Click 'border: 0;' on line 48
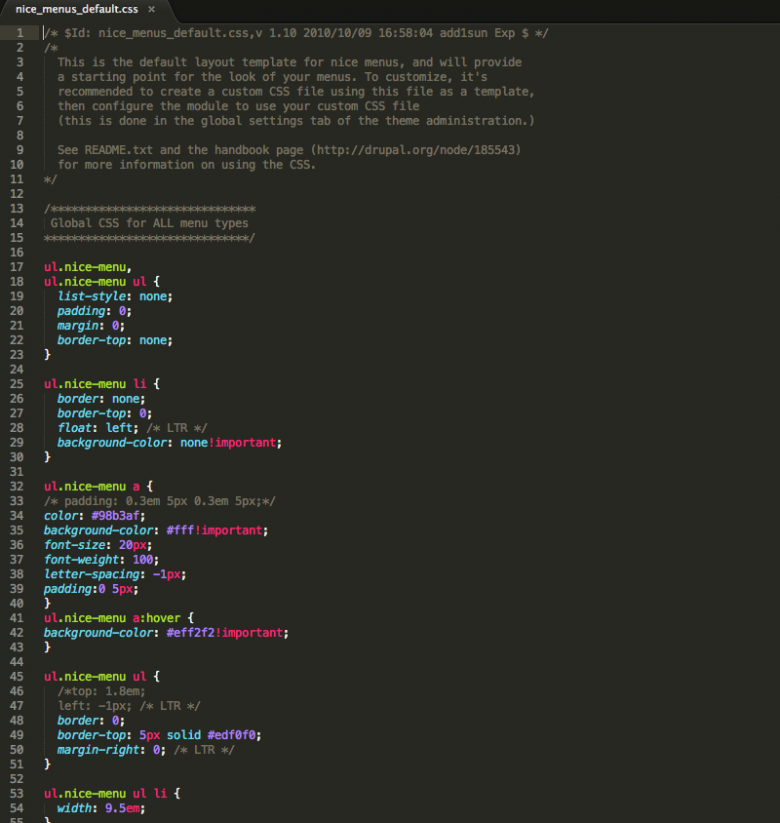The width and height of the screenshot is (780, 823). point(91,721)
